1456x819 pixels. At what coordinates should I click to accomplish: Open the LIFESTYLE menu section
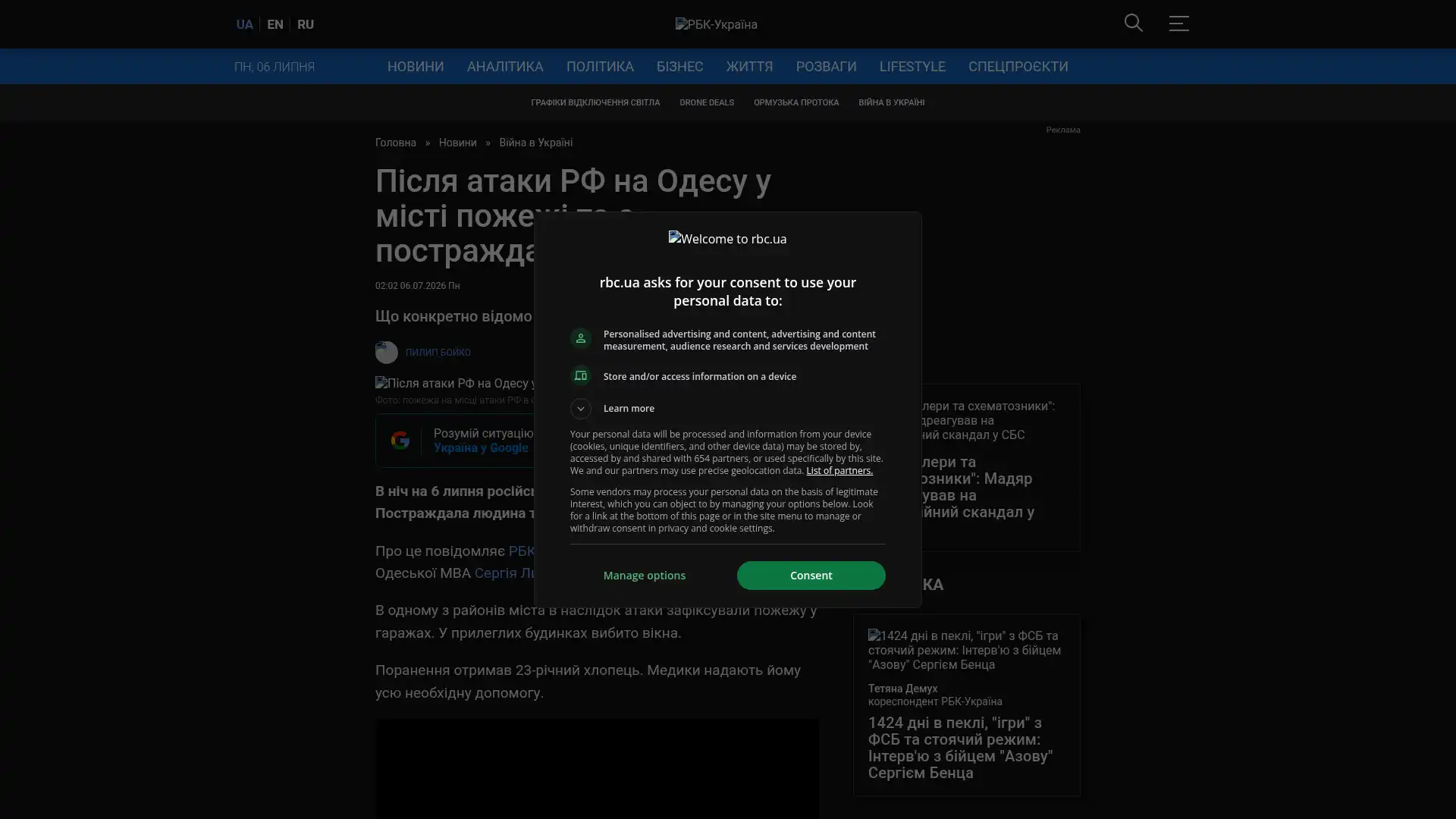click(912, 67)
